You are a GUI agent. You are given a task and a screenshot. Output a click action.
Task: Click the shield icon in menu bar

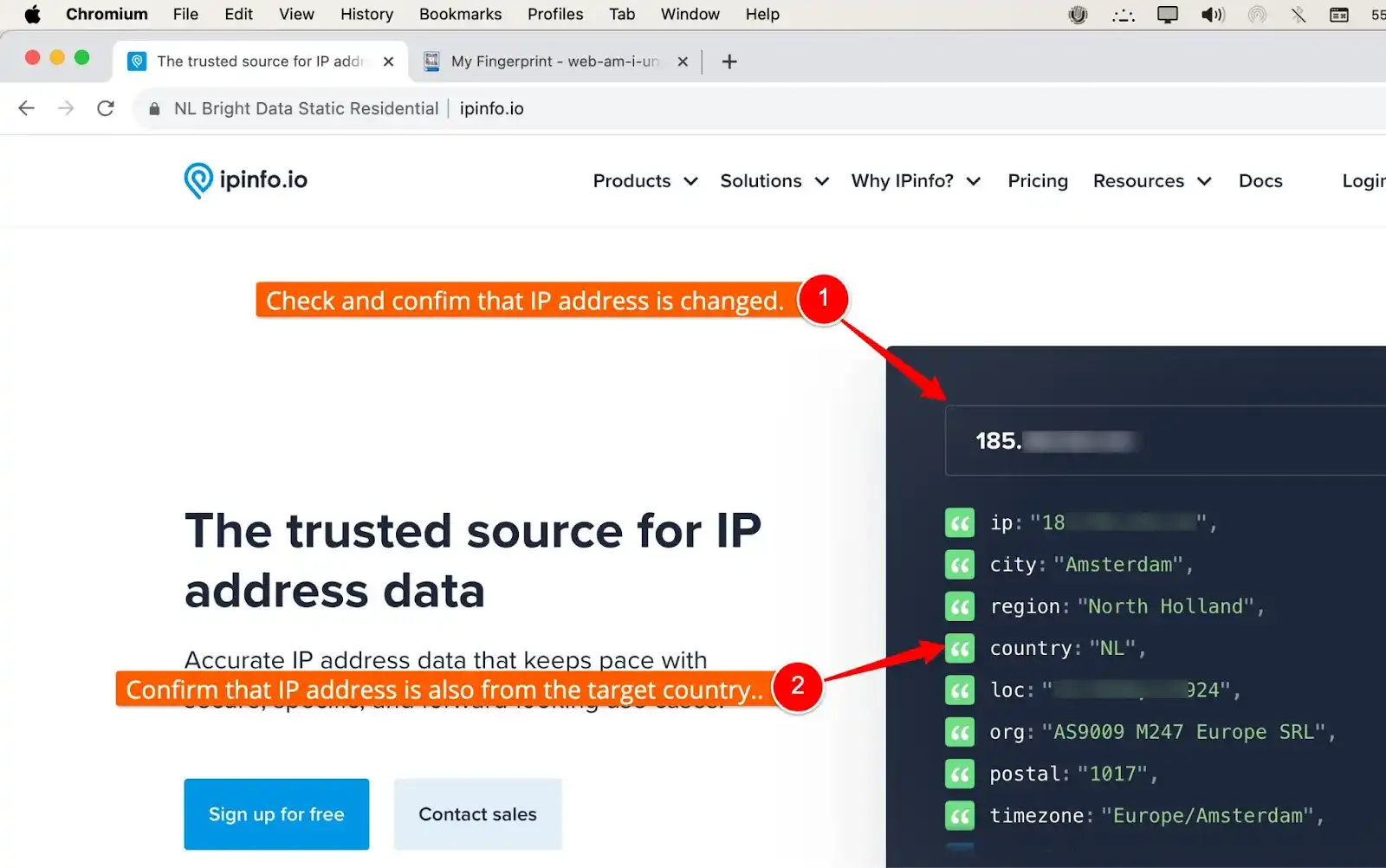click(x=1078, y=14)
